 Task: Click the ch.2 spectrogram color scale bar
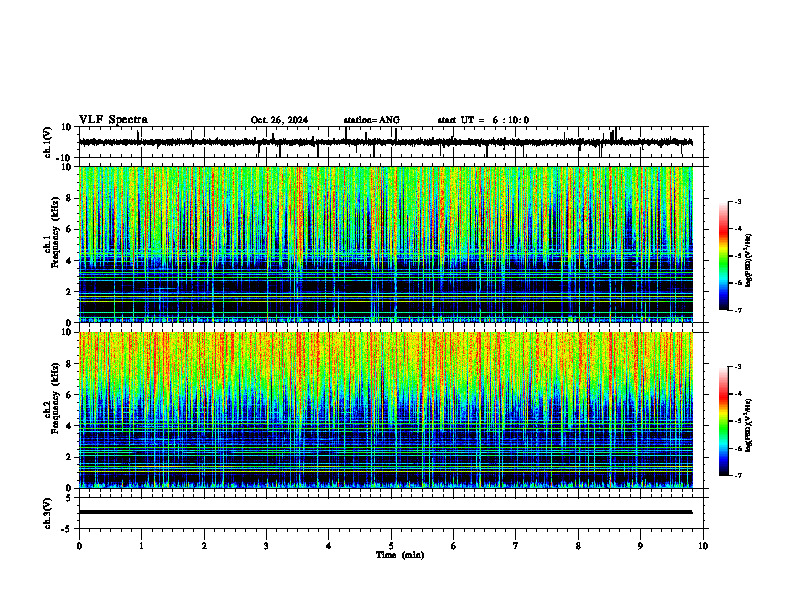click(x=724, y=421)
